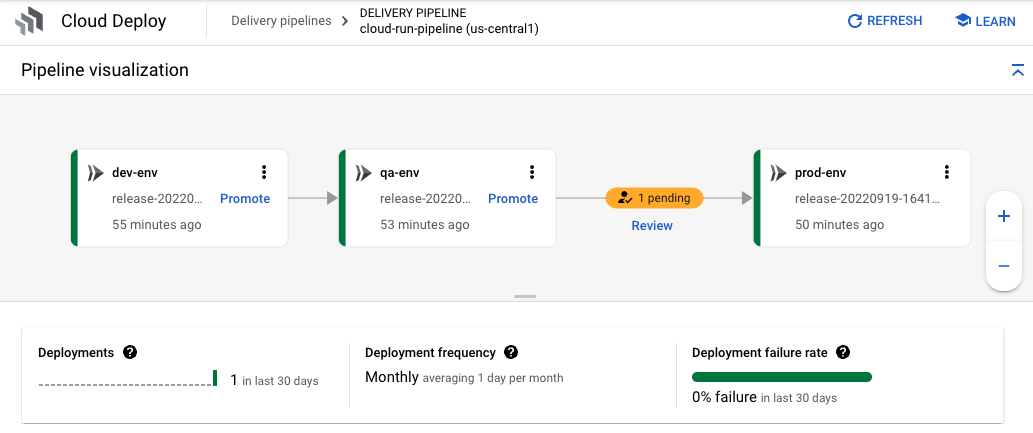Go to Delivery pipelines breadcrumb
Image resolution: width=1033 pixels, height=433 pixels.
281,21
